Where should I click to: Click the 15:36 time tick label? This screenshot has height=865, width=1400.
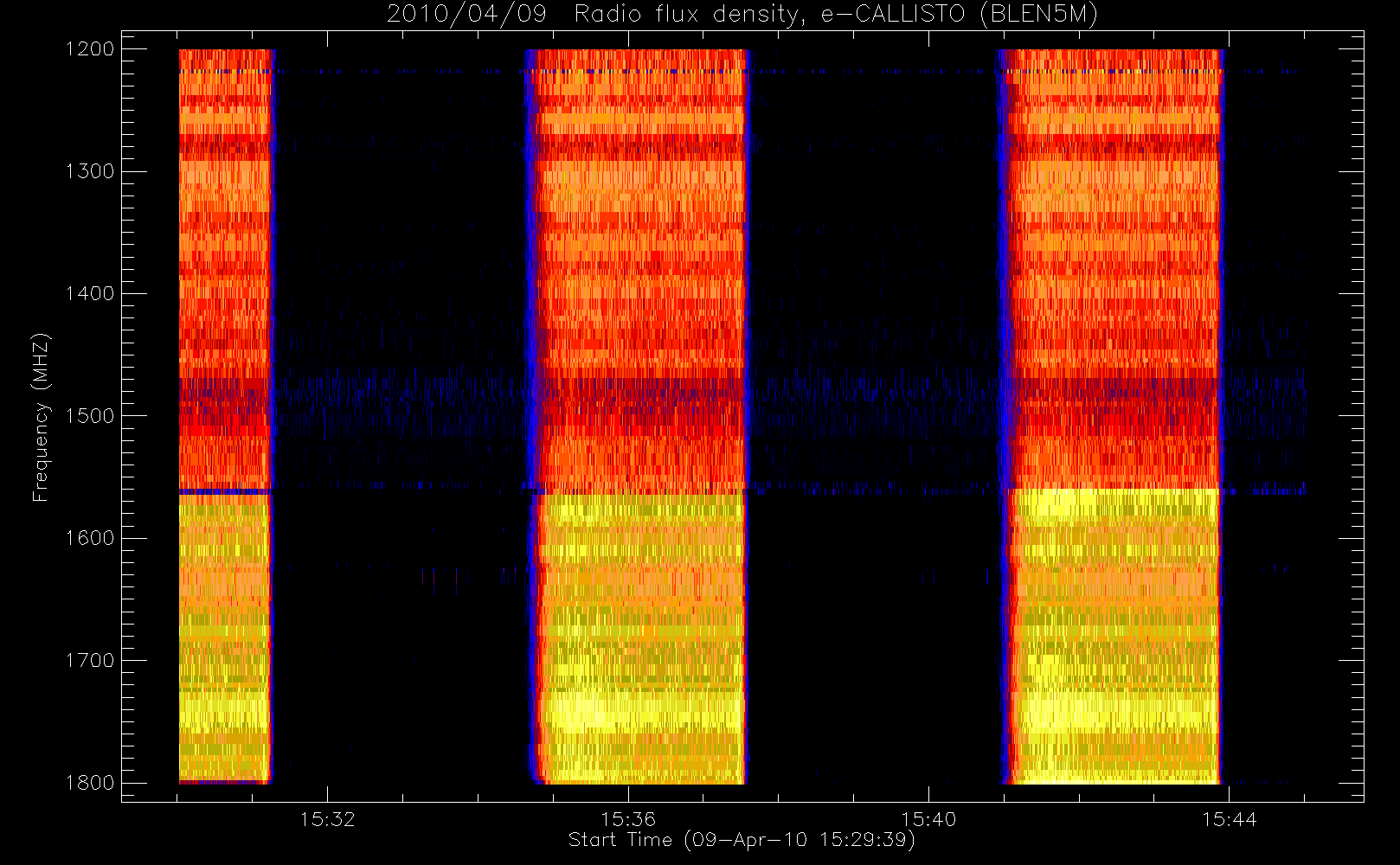click(x=628, y=819)
